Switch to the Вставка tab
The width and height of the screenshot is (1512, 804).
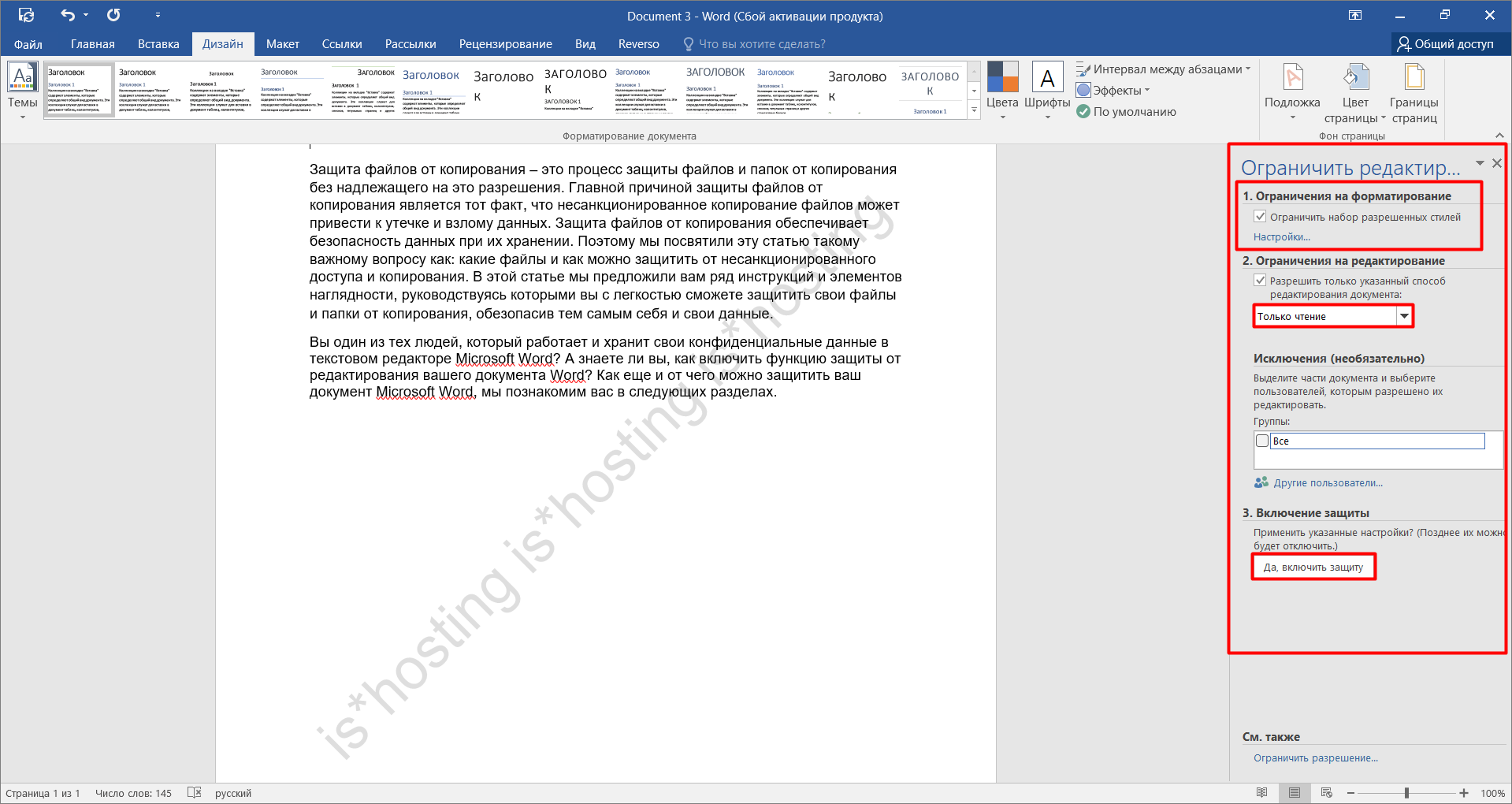click(158, 44)
